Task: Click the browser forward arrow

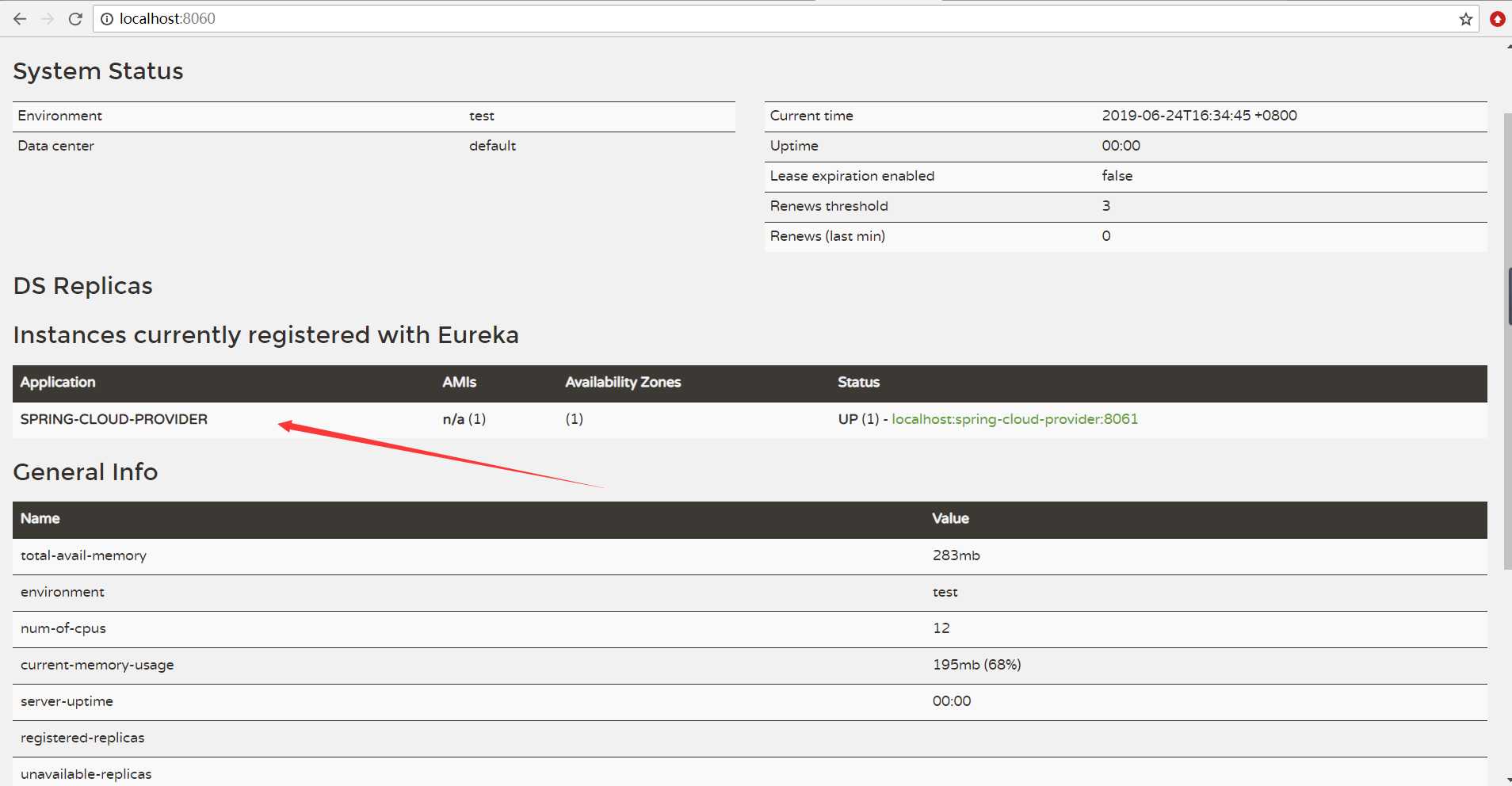Action: coord(48,19)
